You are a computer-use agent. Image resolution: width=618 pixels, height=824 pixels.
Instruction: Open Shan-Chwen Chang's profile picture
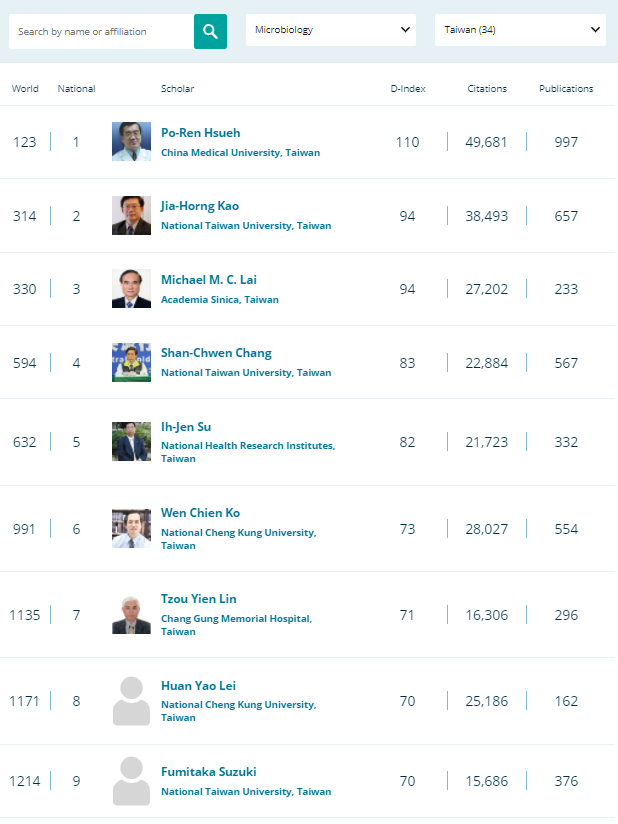coord(131,363)
